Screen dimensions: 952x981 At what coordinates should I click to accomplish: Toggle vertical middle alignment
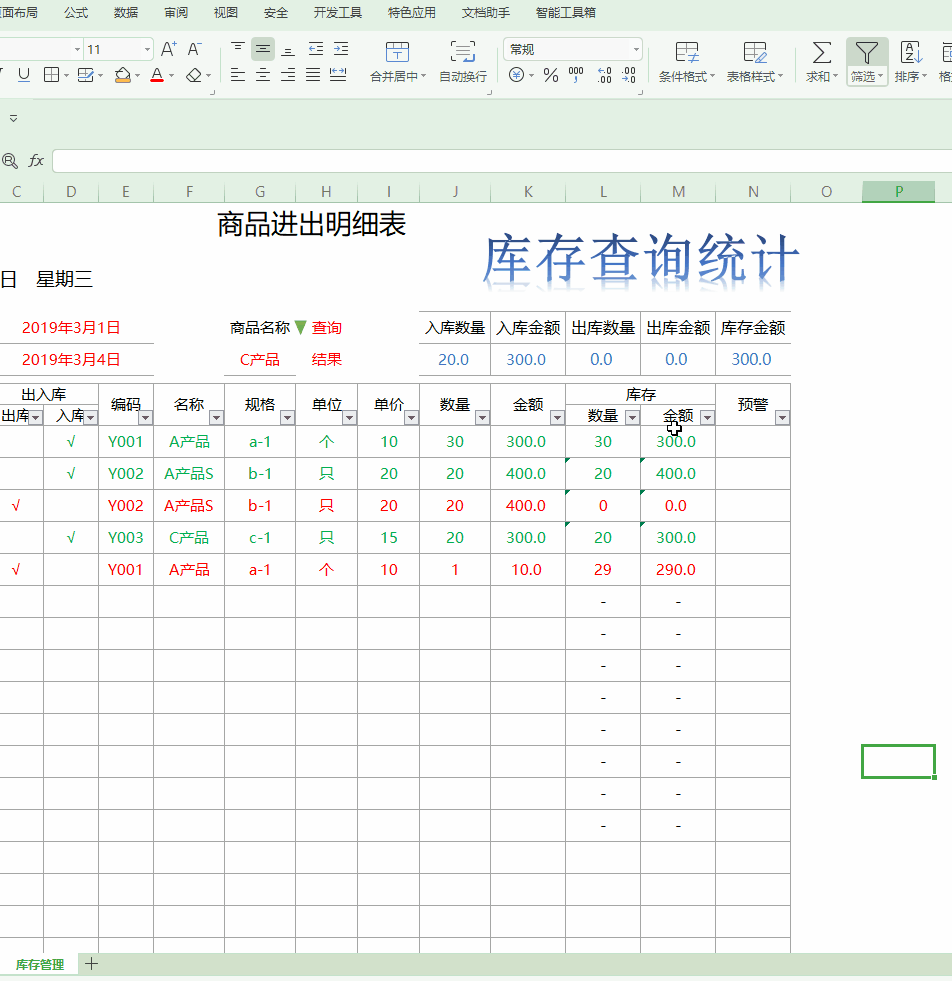[x=263, y=49]
